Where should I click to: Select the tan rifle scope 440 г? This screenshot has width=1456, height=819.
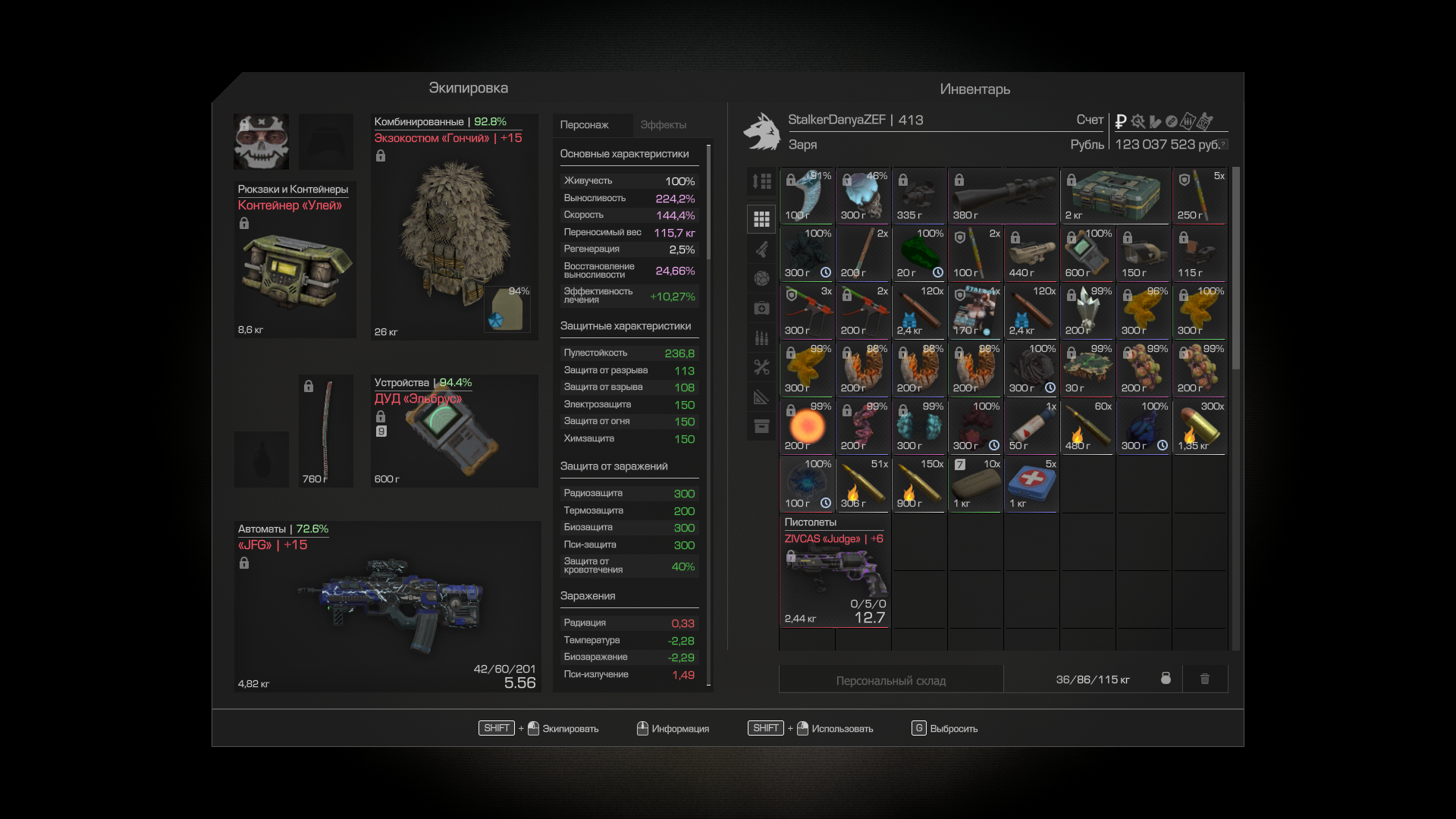click(x=1031, y=253)
